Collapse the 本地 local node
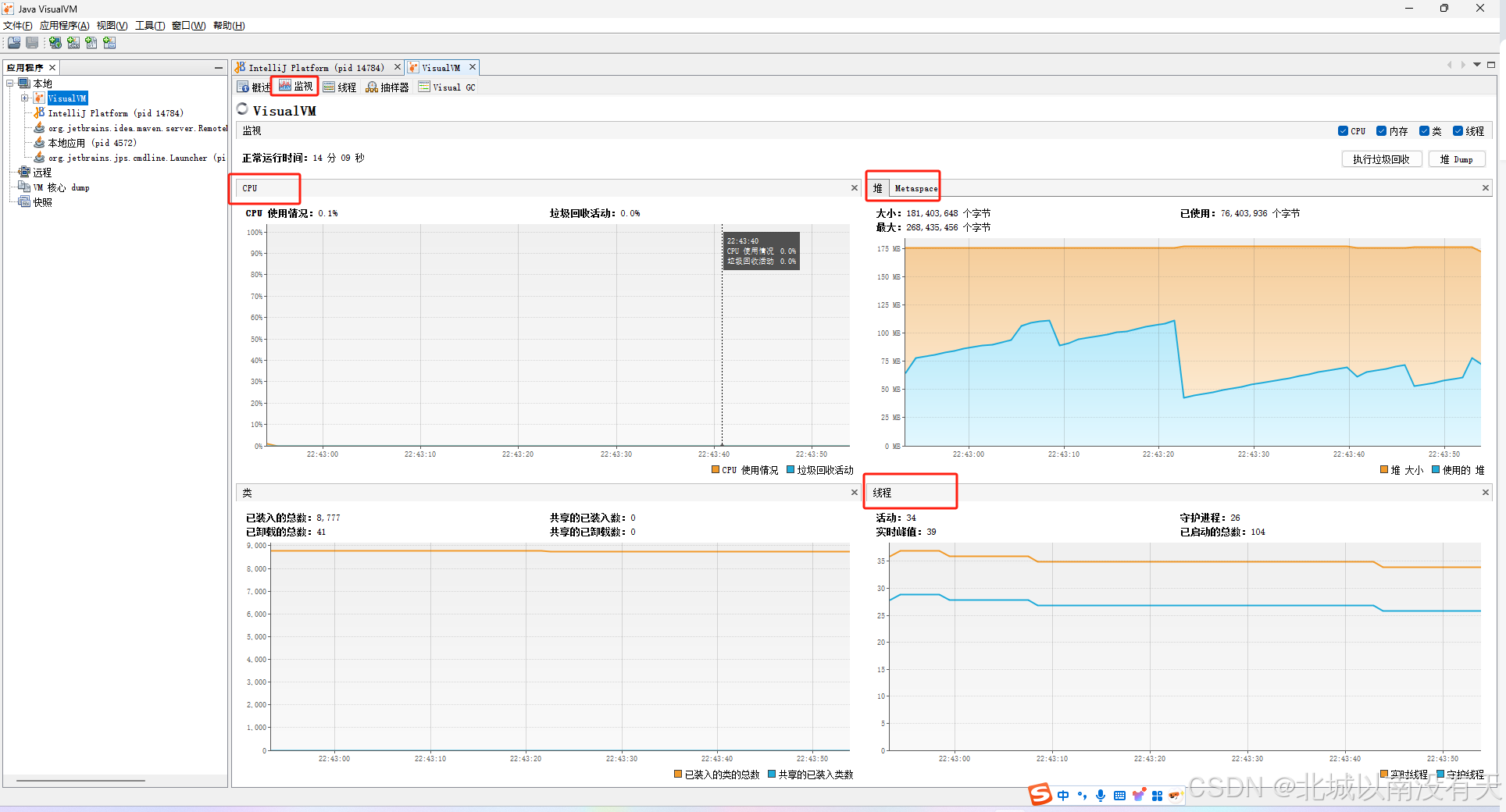This screenshot has width=1506, height=812. pyautogui.click(x=10, y=84)
